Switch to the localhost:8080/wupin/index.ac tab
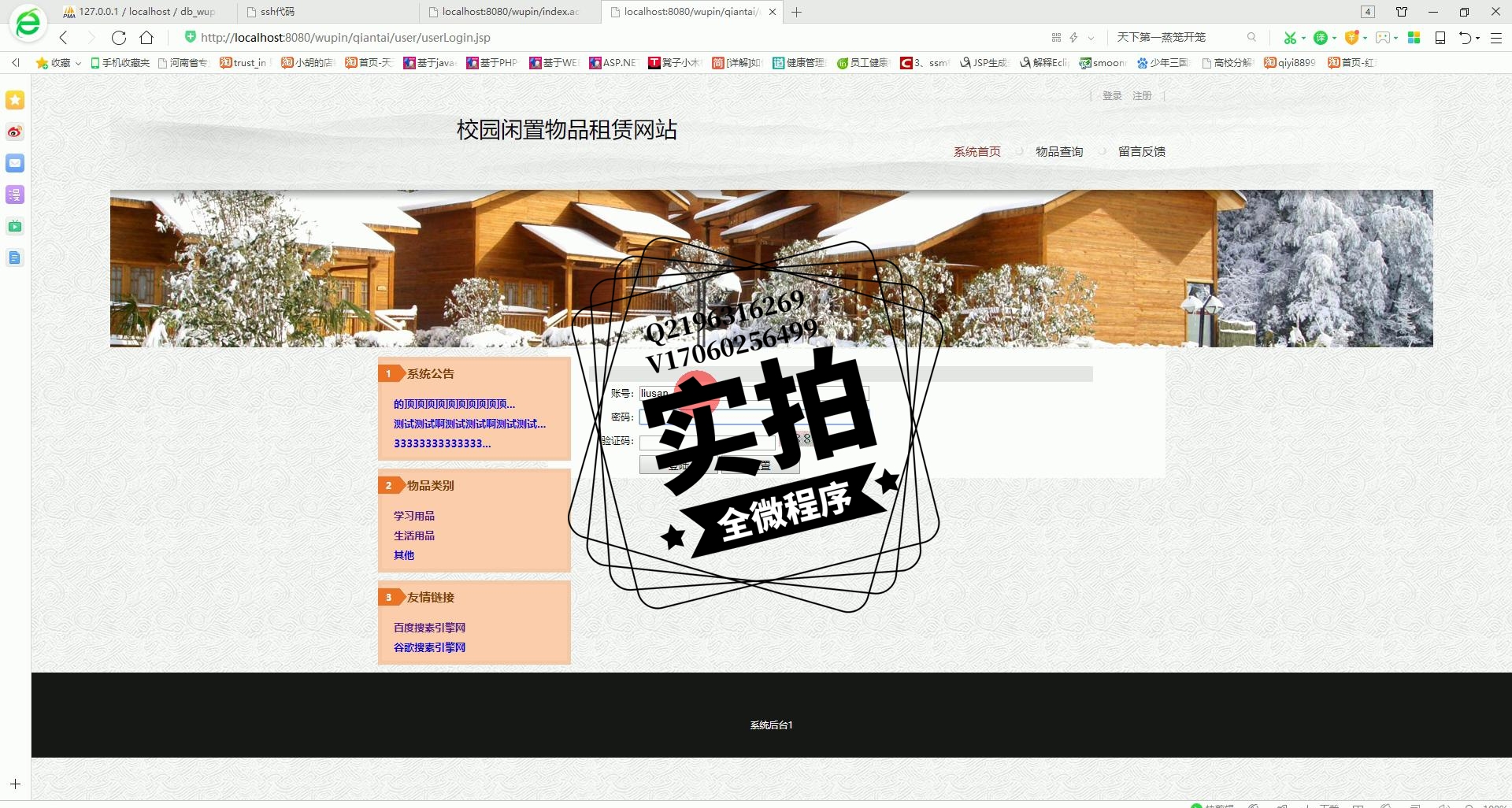Image resolution: width=1512 pixels, height=808 pixels. click(510, 12)
